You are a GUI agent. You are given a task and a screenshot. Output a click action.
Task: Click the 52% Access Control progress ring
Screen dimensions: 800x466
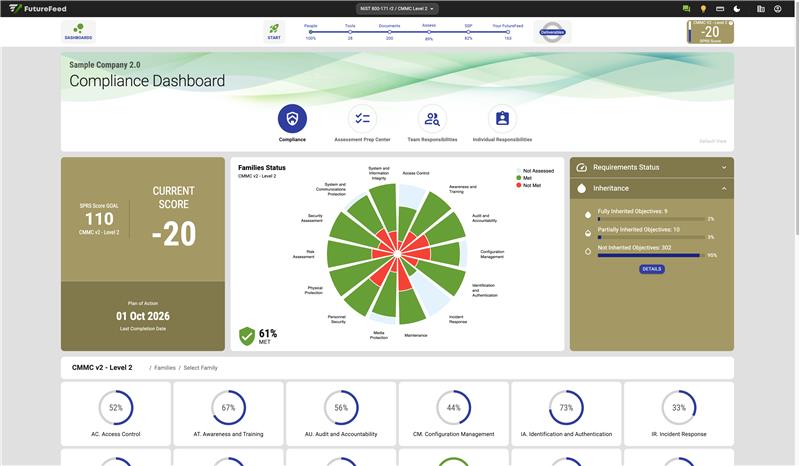tap(116, 408)
